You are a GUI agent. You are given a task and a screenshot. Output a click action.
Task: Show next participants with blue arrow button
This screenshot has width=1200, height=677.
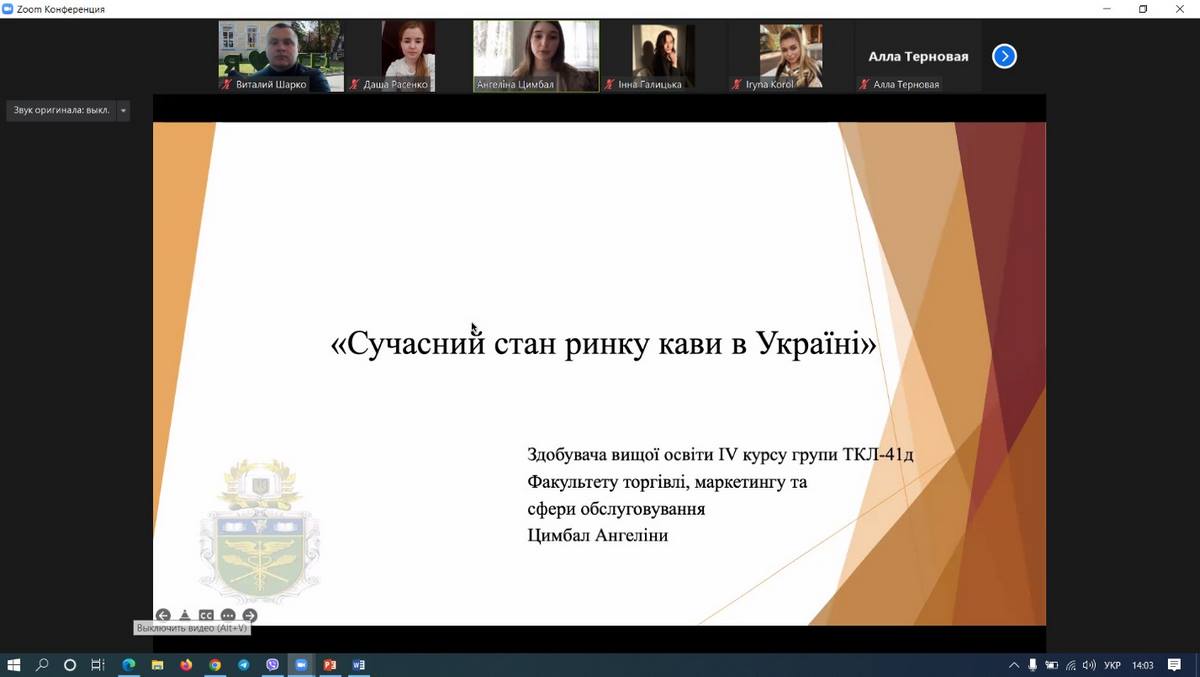[1004, 56]
